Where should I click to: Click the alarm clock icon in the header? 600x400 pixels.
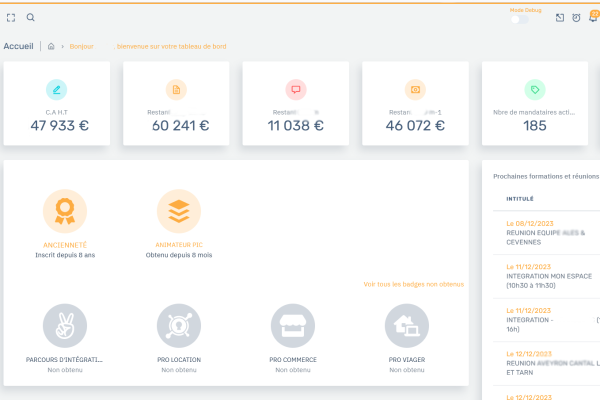(576, 18)
